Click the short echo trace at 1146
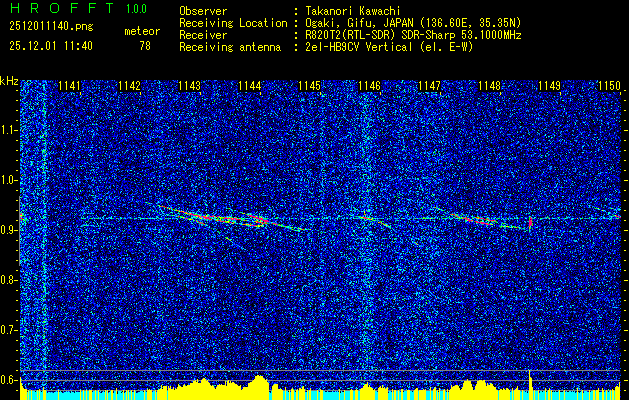 (375, 221)
